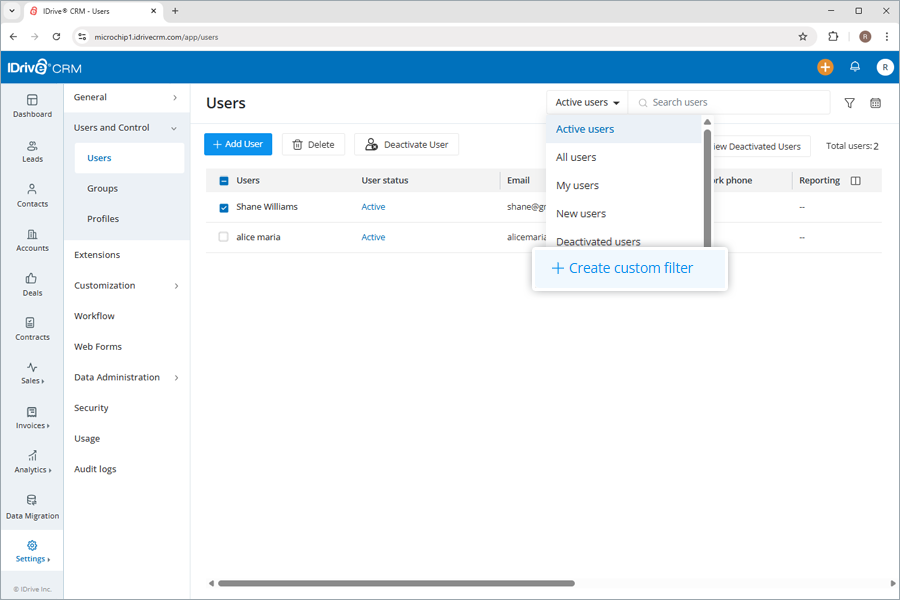Expand the Data Administration section
This screenshot has width=900, height=600.
[119, 377]
